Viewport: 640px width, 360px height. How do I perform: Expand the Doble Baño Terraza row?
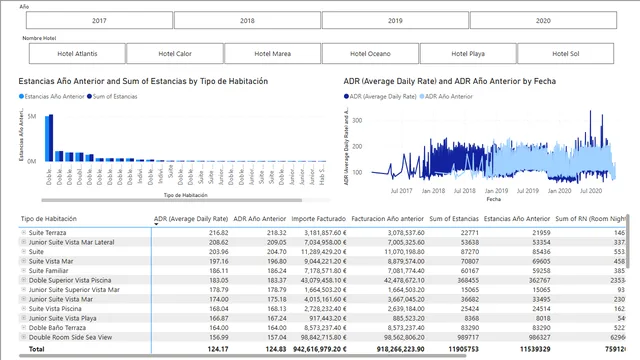point(24,327)
